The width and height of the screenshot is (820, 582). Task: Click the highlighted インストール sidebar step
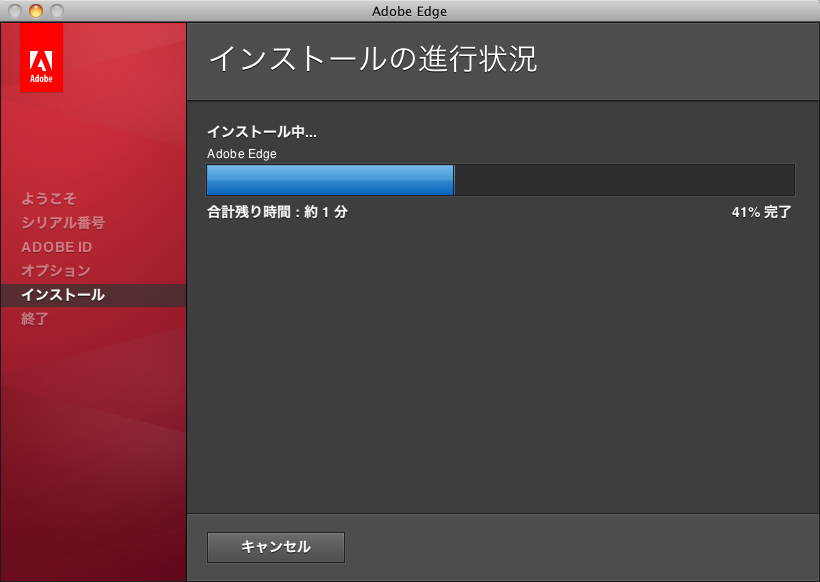click(62, 295)
